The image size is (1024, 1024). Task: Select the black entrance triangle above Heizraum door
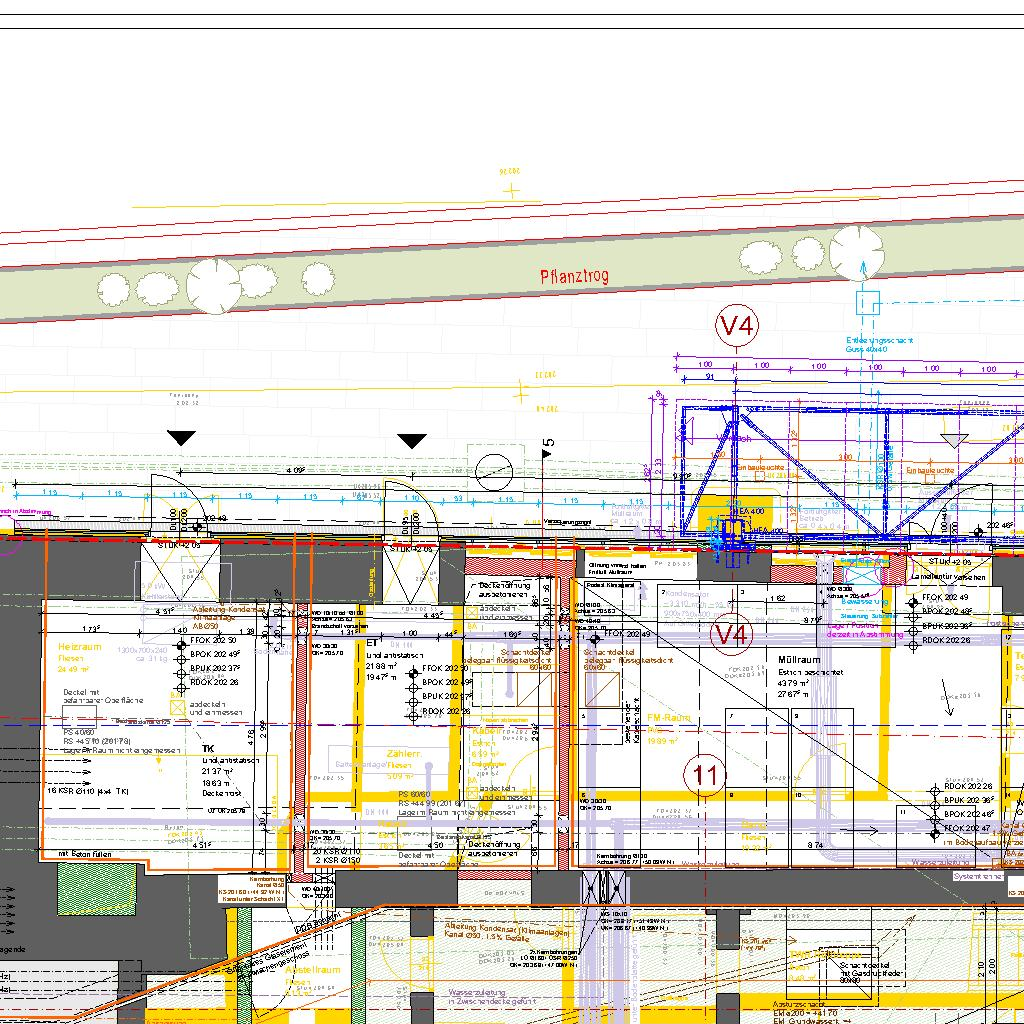181,438
